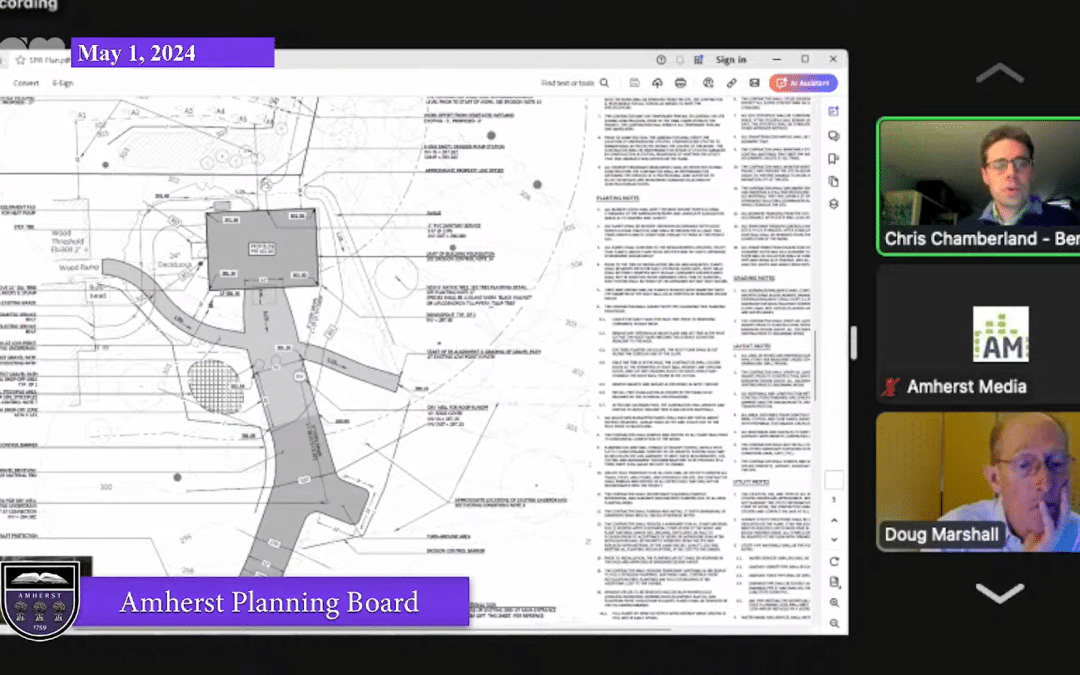The height and width of the screenshot is (675, 1080).
Task: Show previous participants with the up arrow
Action: pyautogui.click(x=1000, y=73)
